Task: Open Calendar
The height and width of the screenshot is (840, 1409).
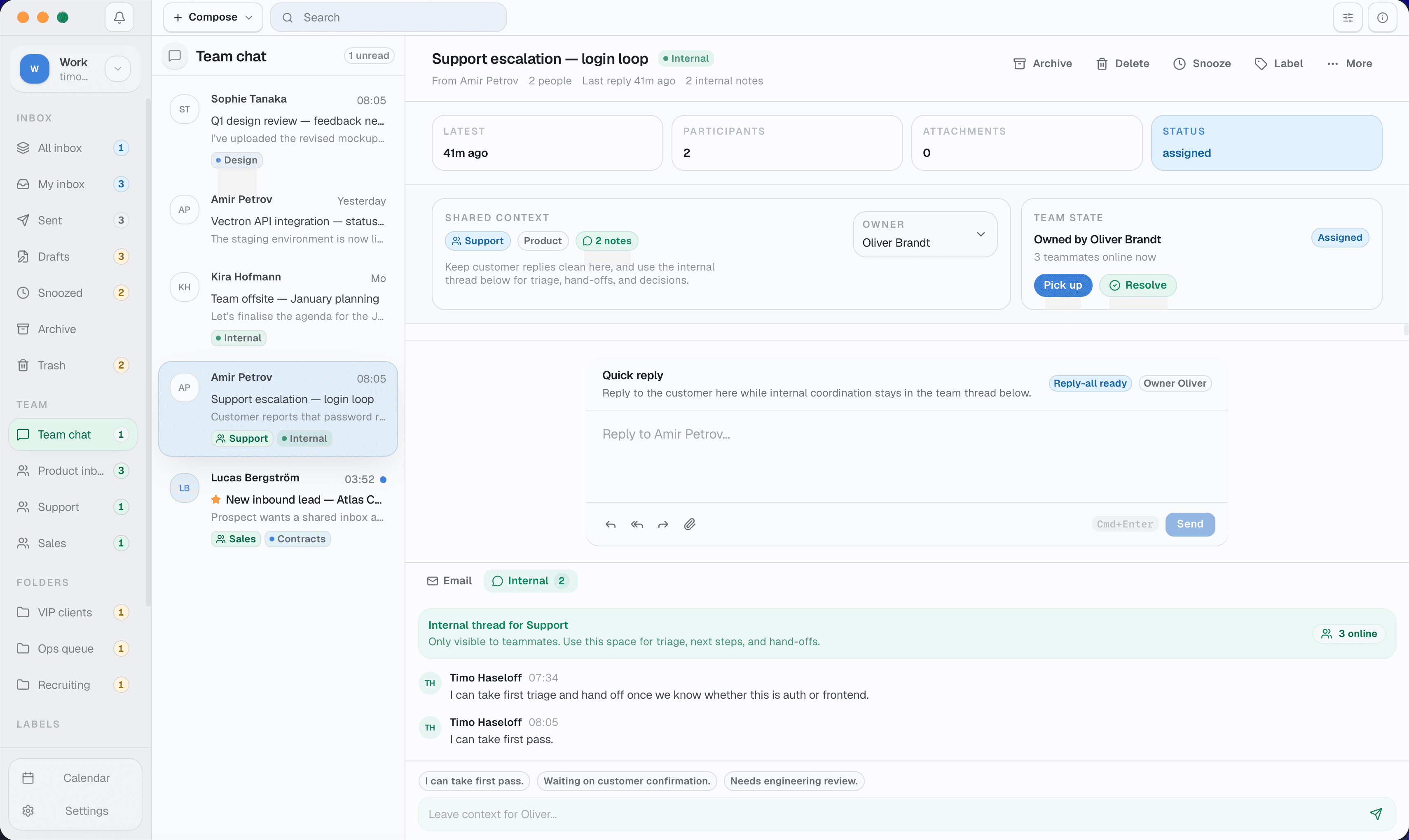Action: 75,778
